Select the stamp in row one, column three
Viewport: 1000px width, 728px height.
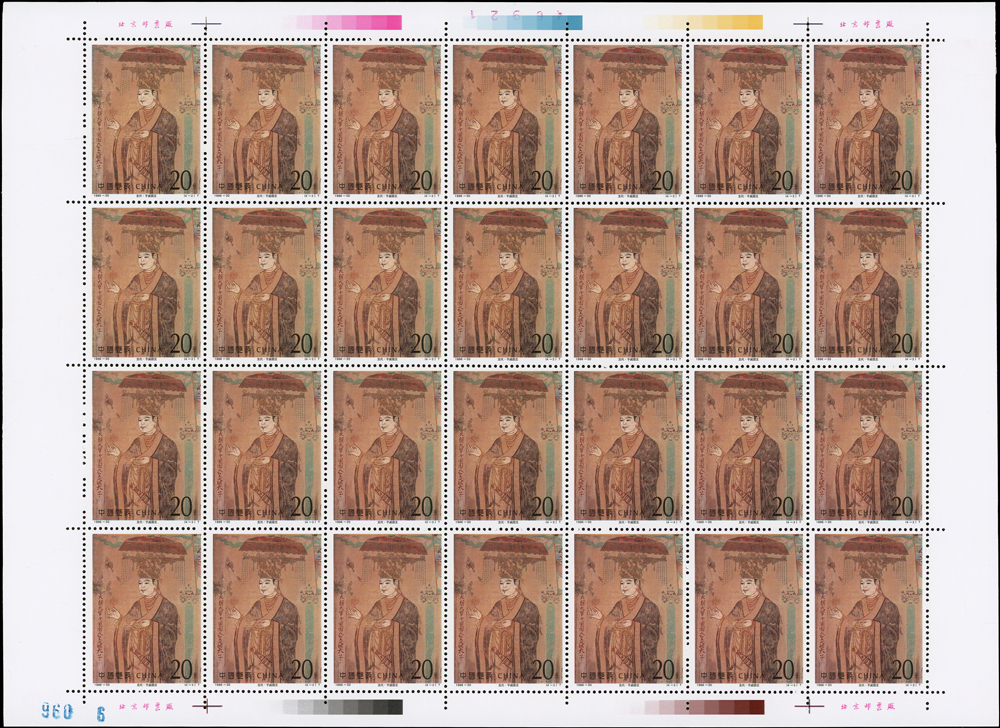[x=387, y=120]
